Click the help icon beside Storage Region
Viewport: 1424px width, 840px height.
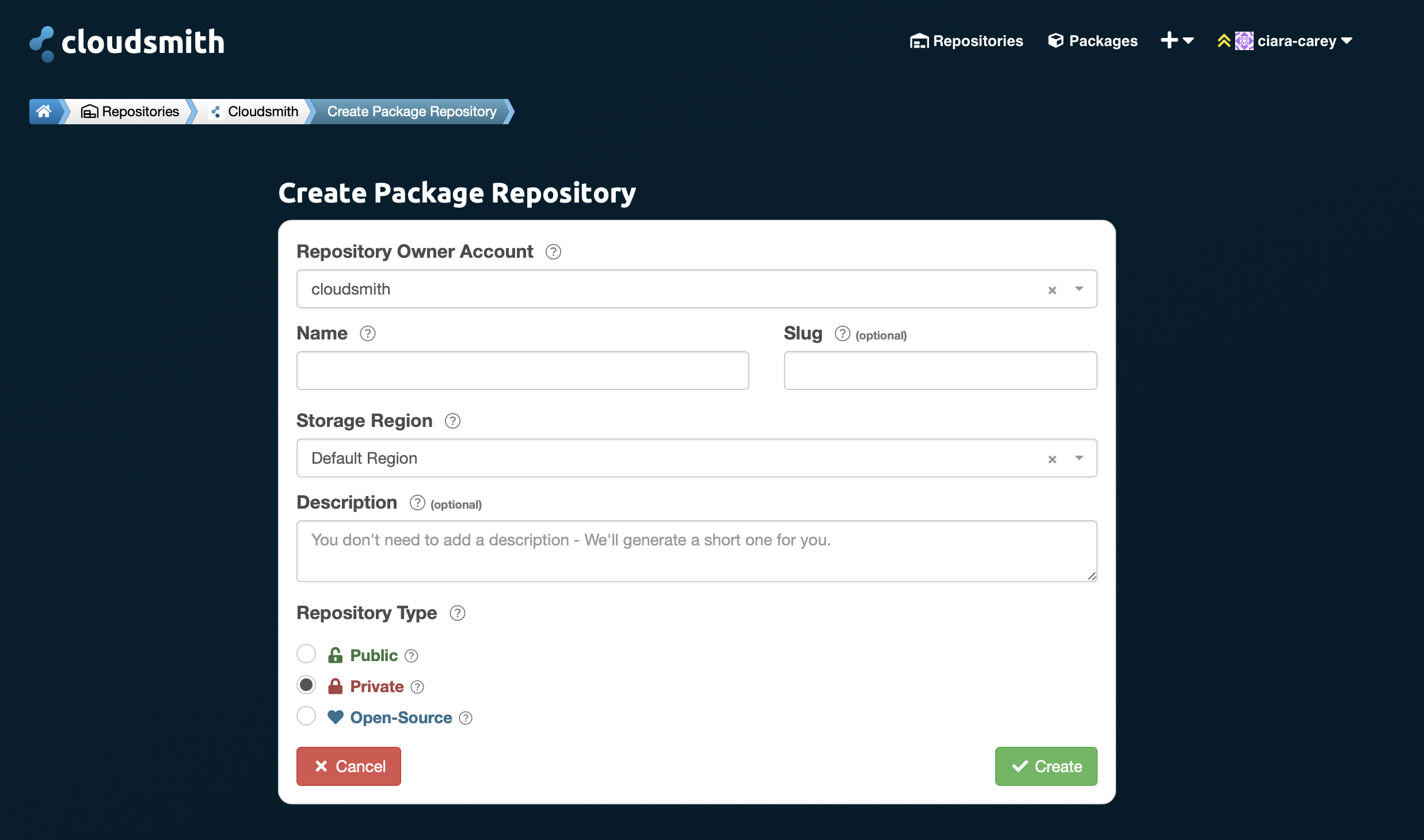point(452,421)
